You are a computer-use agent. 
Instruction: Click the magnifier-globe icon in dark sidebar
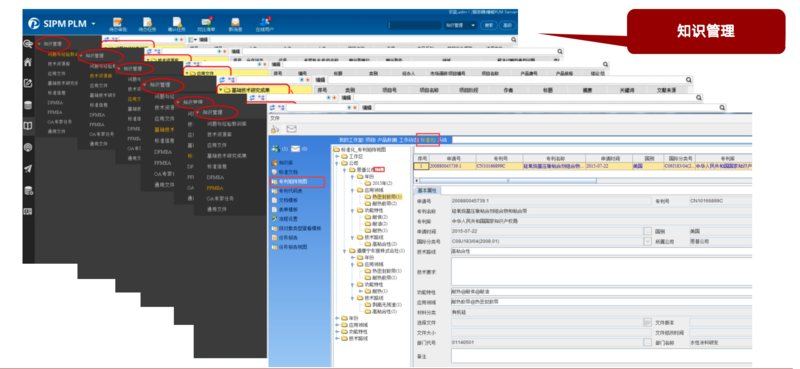pyautogui.click(x=29, y=44)
